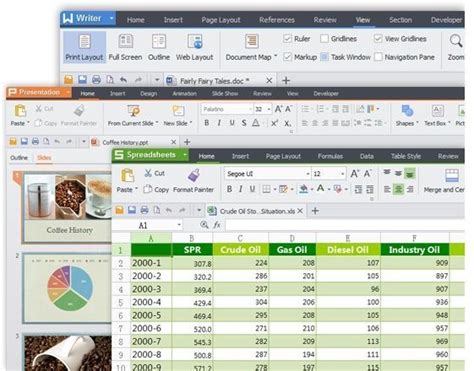474x371 pixels.
Task: Toggle View Gridlines checkbox in Writer
Action: tap(378, 39)
